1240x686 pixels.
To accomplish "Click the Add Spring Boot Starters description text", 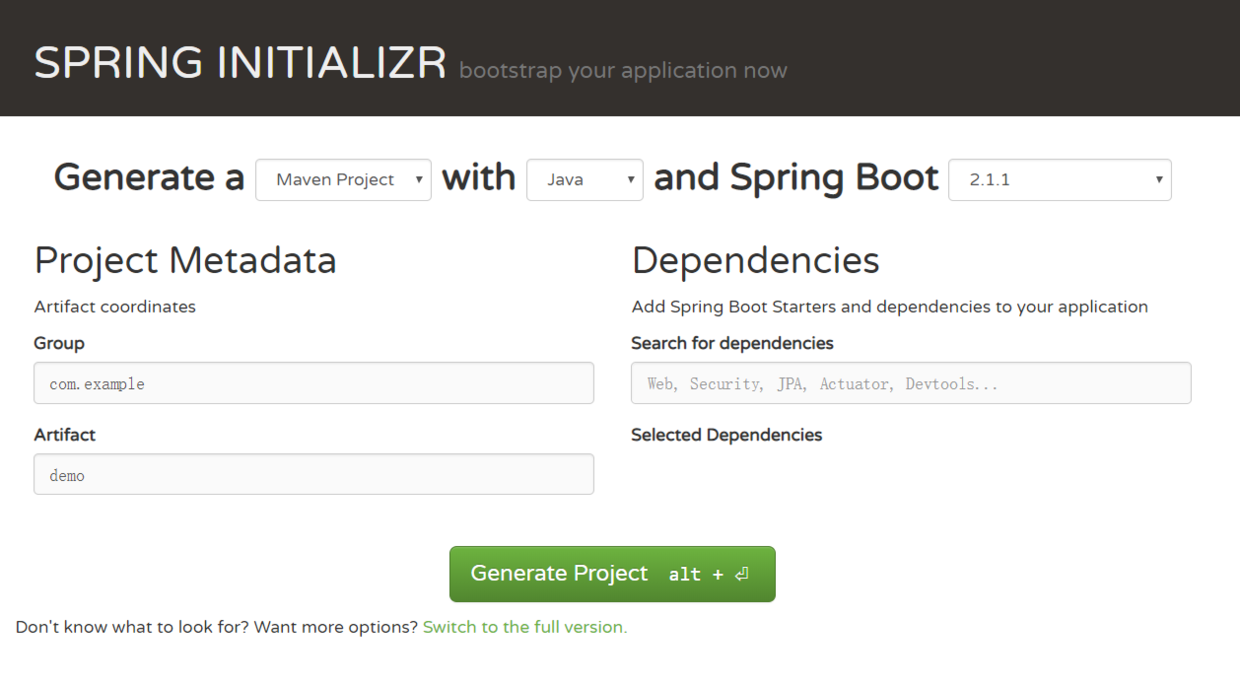I will (890, 307).
